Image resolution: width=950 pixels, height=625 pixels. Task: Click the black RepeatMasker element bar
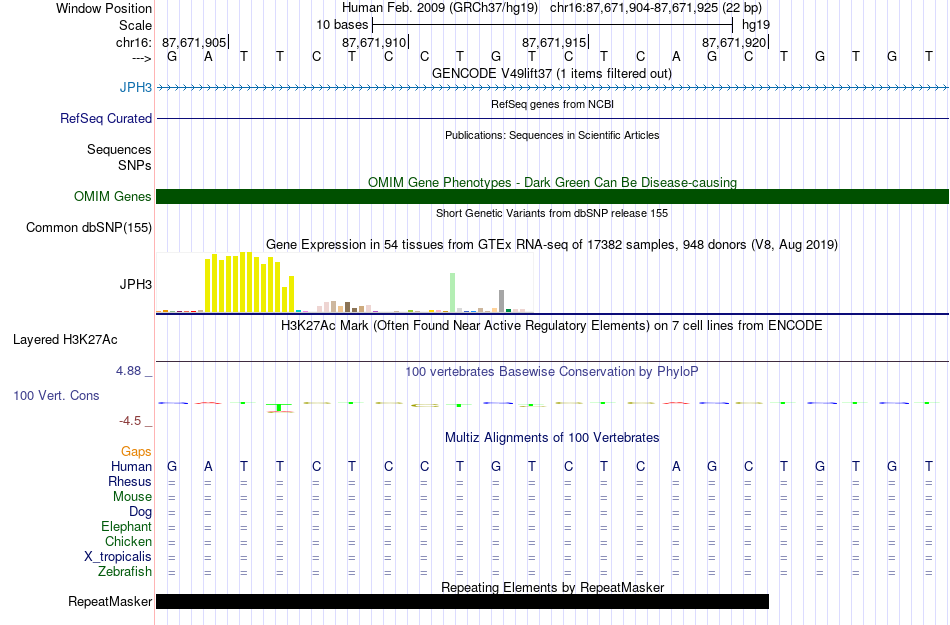(x=462, y=601)
